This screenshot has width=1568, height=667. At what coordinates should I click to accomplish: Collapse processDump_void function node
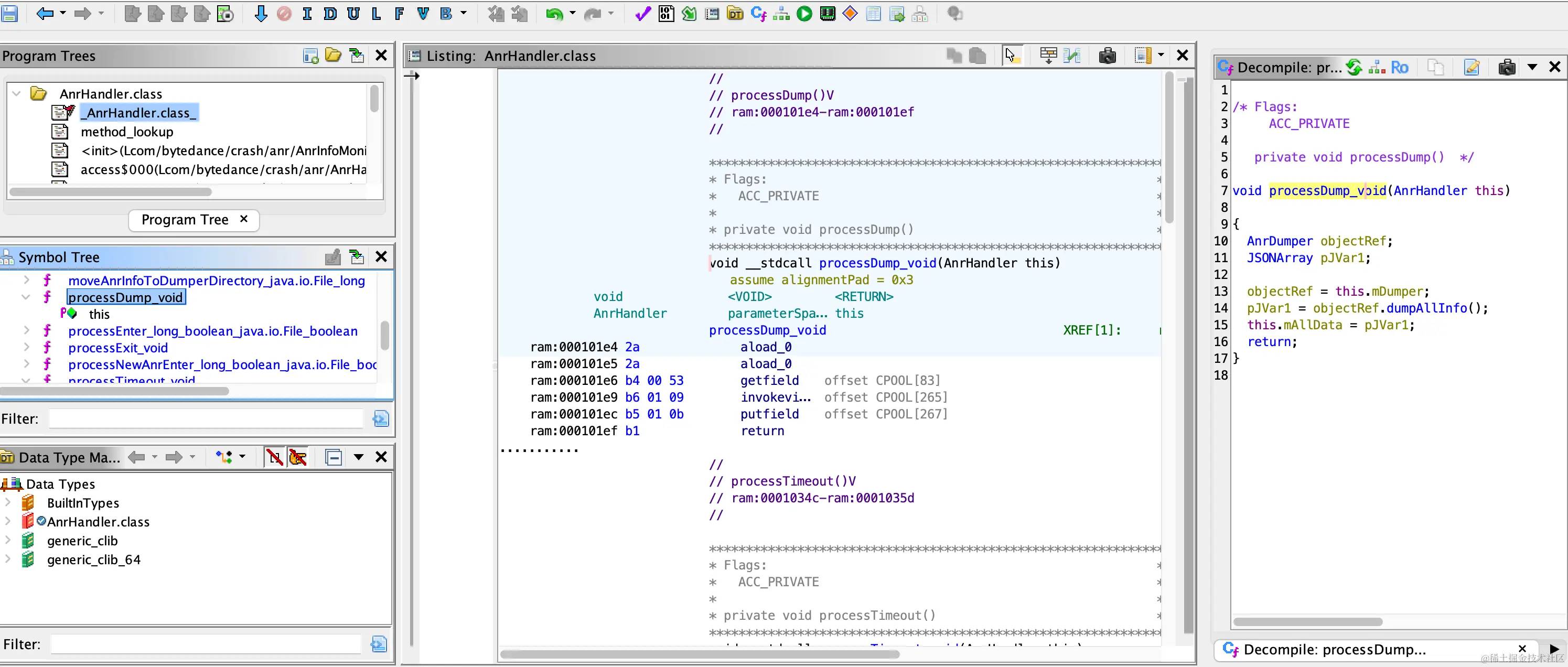(x=26, y=297)
